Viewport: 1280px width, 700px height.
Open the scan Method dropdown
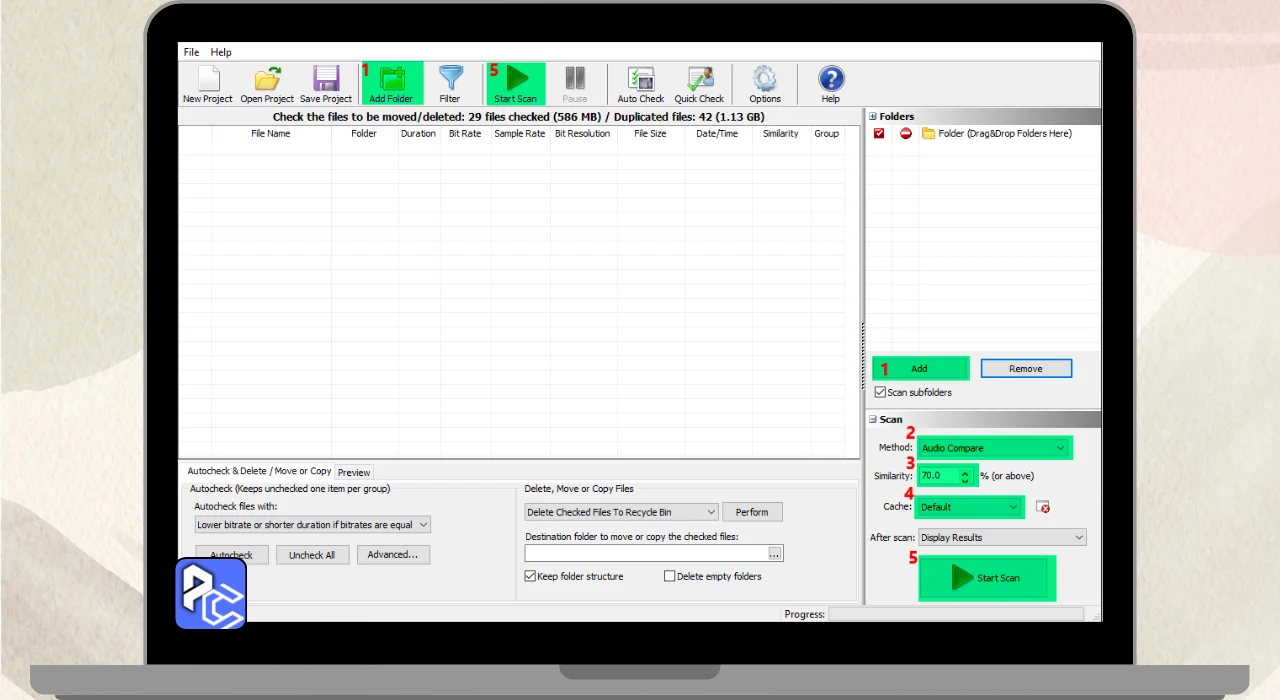pos(994,448)
